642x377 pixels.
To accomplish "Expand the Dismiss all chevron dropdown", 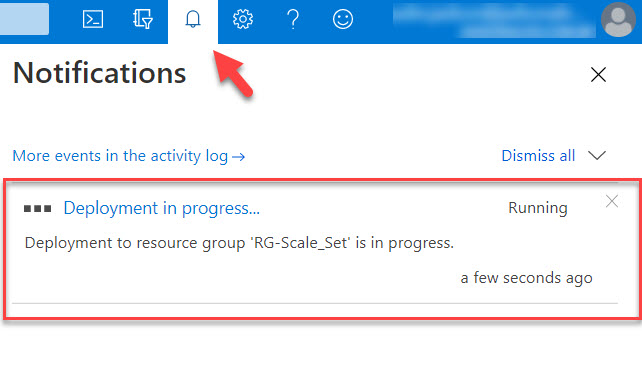I will click(x=597, y=156).
